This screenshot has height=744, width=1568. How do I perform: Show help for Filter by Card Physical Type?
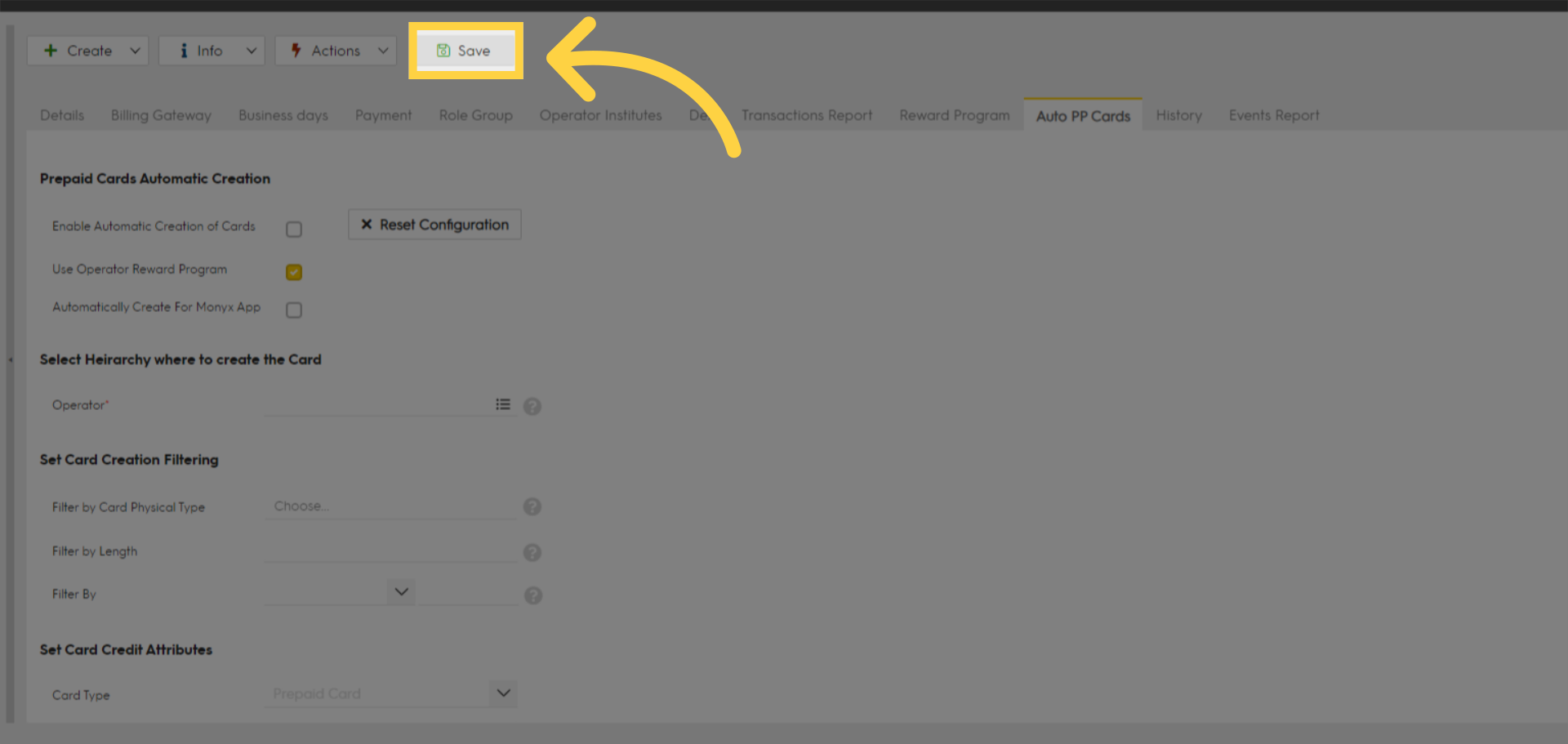[x=532, y=507]
